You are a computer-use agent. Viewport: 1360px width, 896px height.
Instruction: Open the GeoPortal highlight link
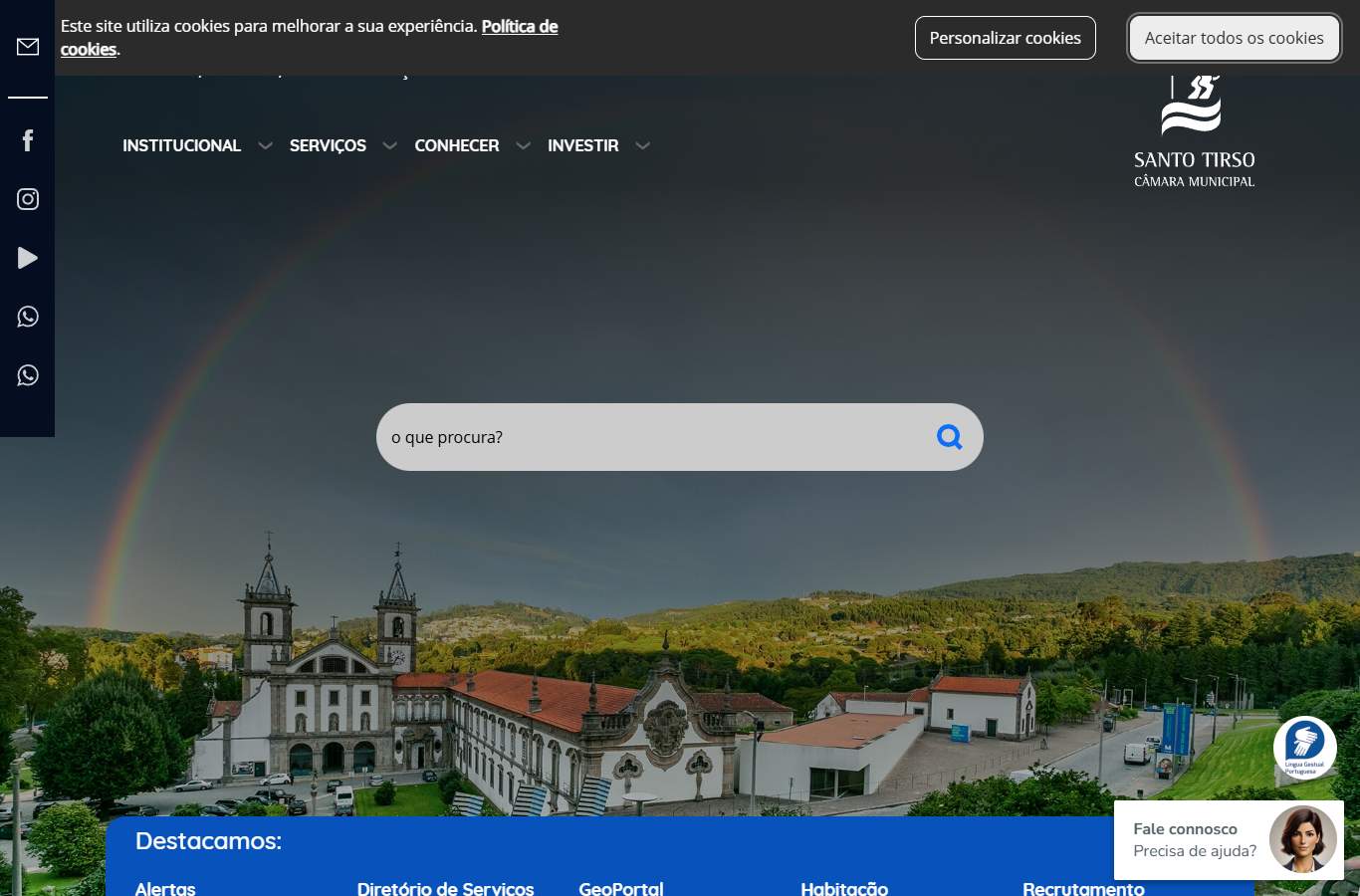click(x=621, y=888)
